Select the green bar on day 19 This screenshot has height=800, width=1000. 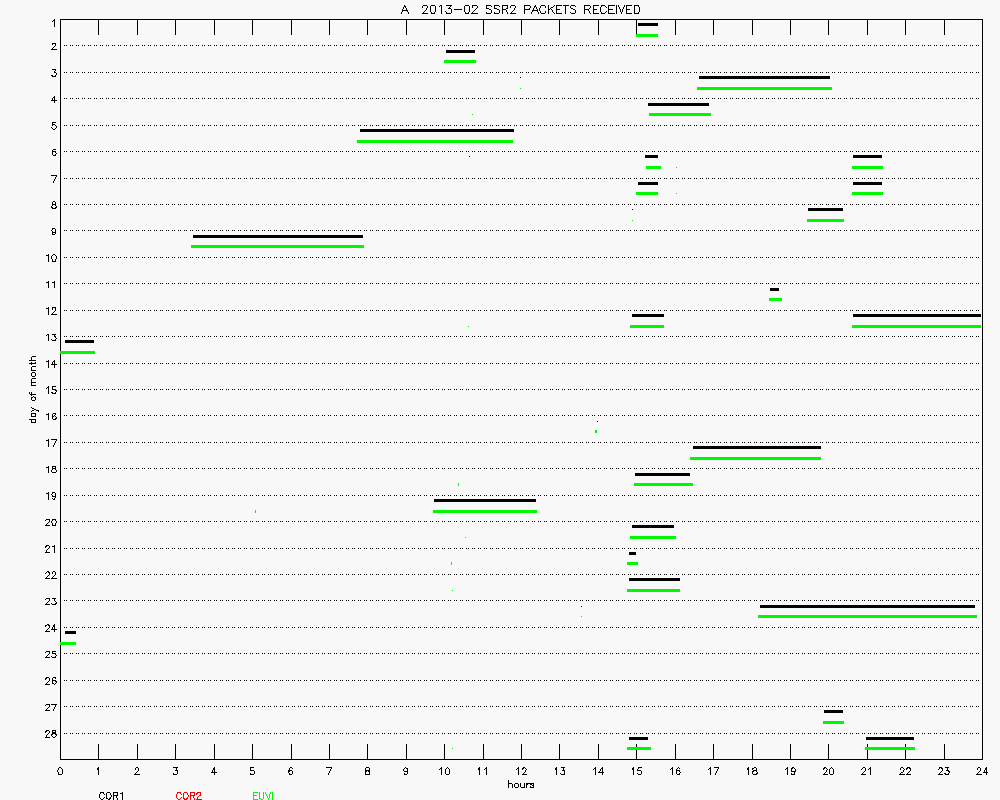484,511
